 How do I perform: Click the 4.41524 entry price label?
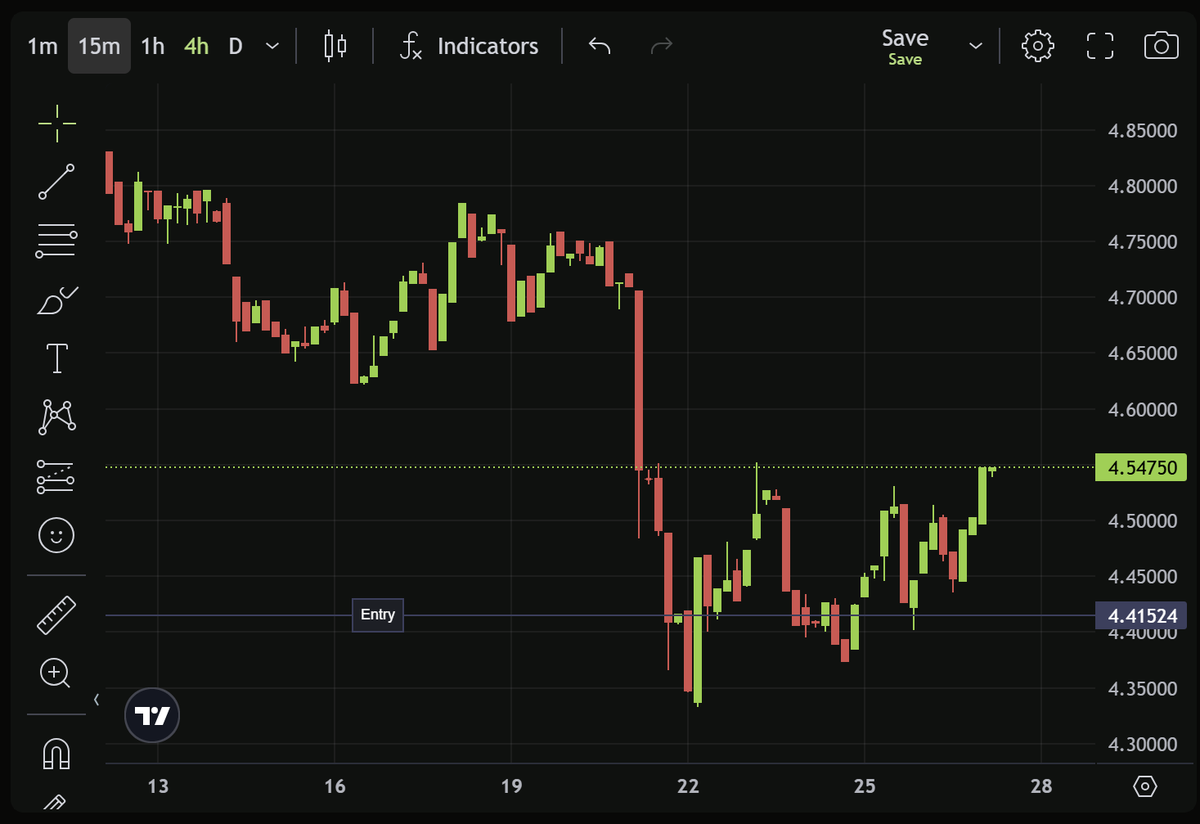(x=1142, y=615)
